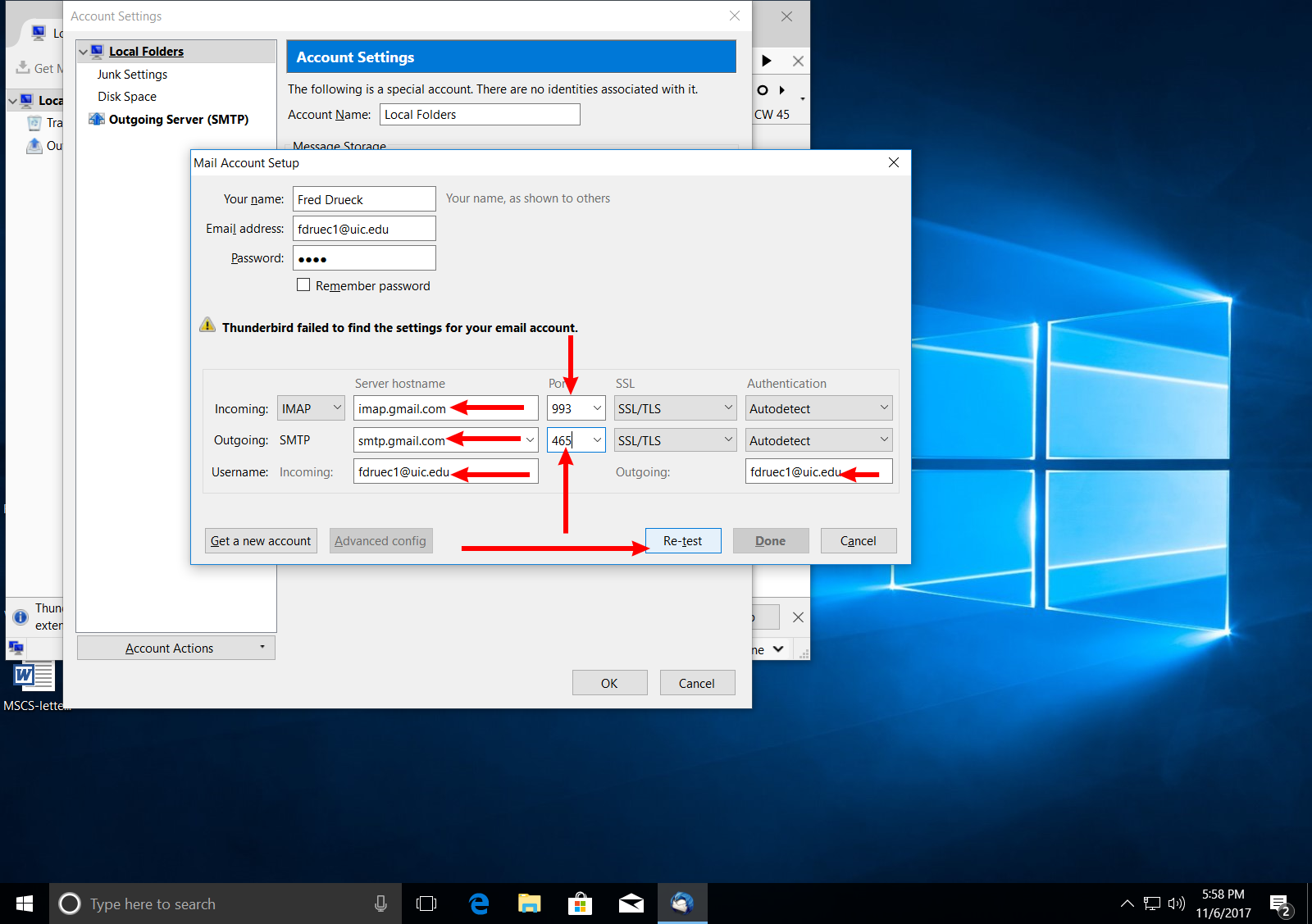The width and height of the screenshot is (1312, 924).
Task: Click the Get Messages icon in Thunderbird toolbar
Action: pyautogui.click(x=23, y=67)
